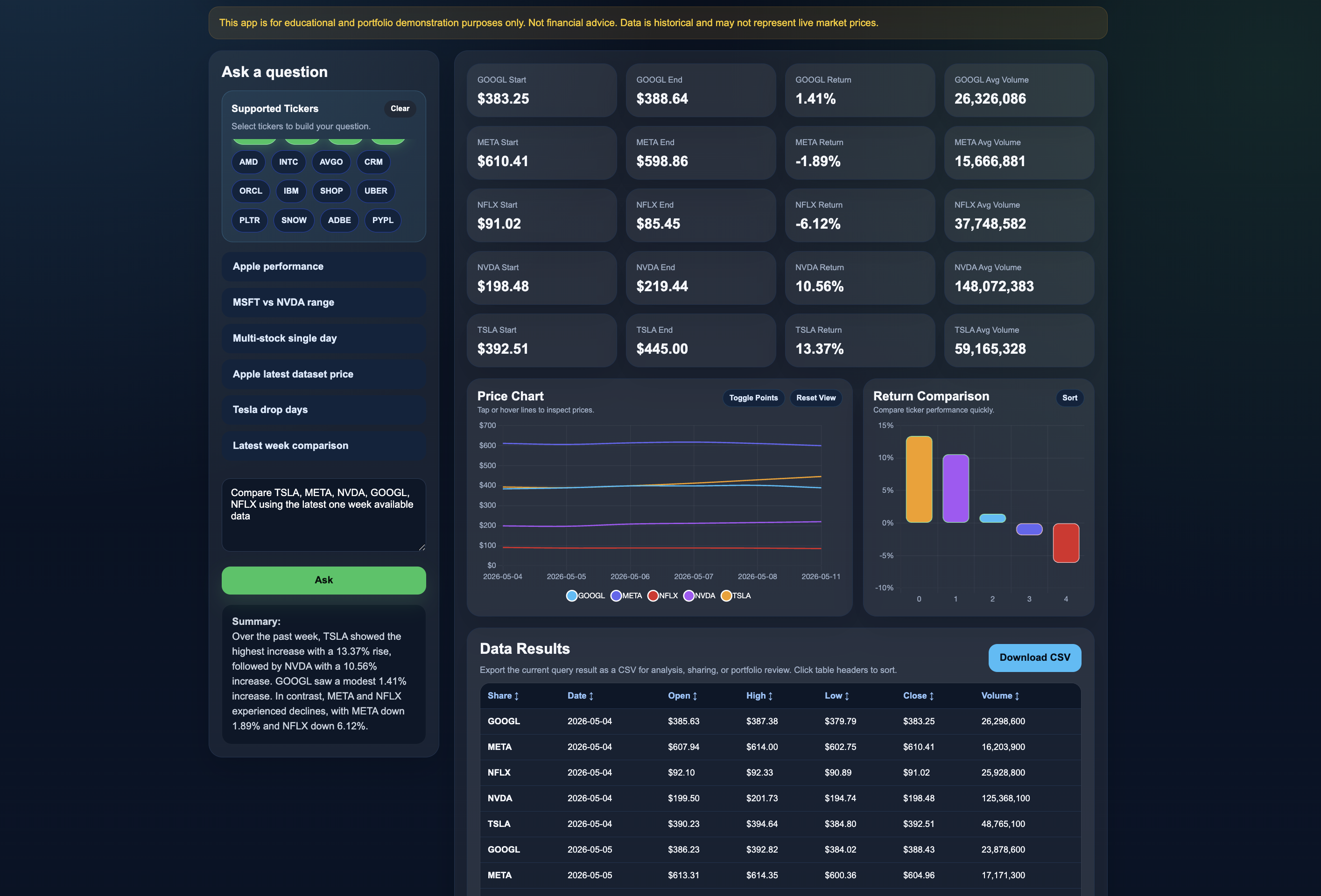Choose Apple latest dataset price preset
The width and height of the screenshot is (1321, 896).
[323, 374]
